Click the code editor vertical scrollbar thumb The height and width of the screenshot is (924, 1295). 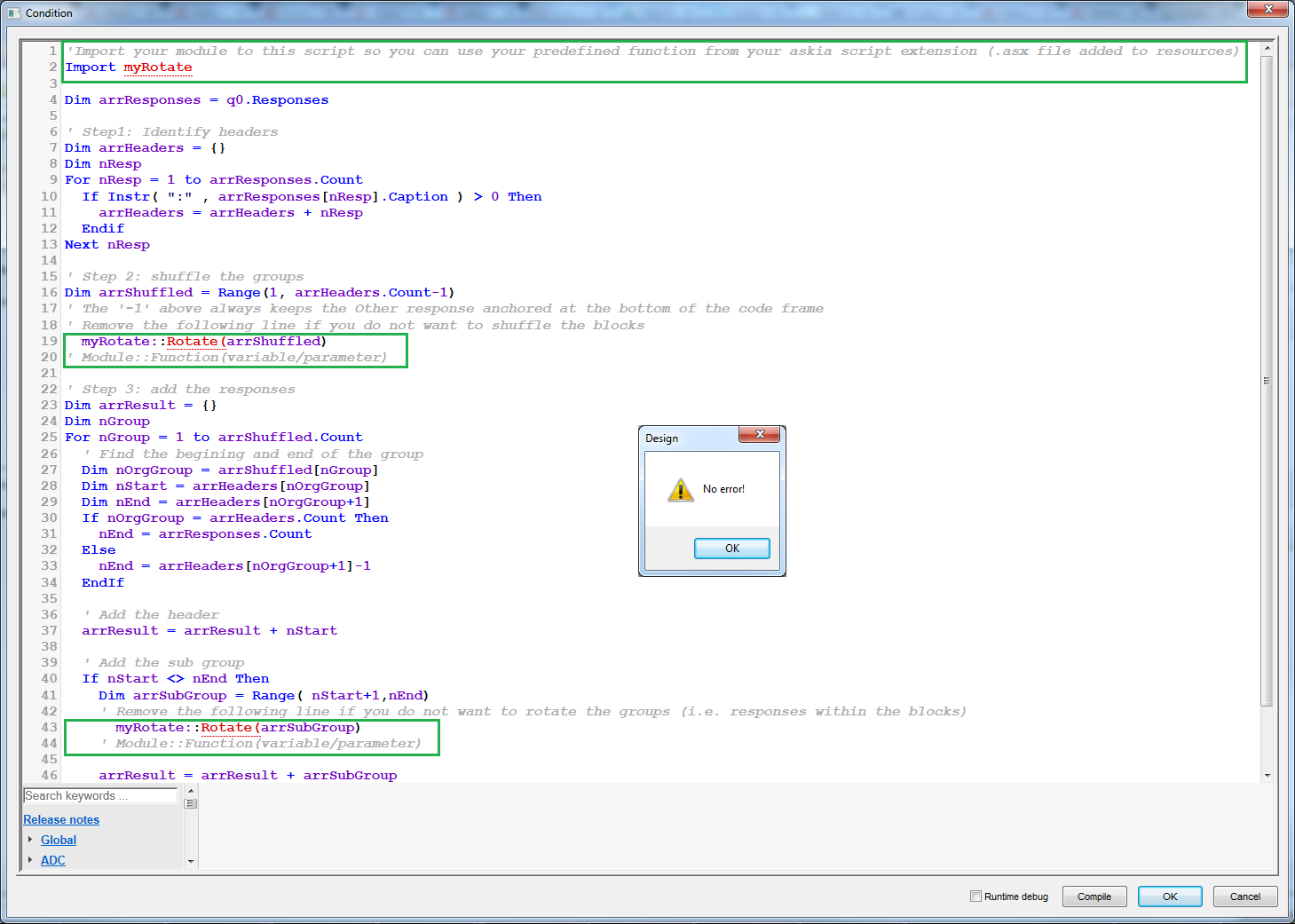point(1267,380)
